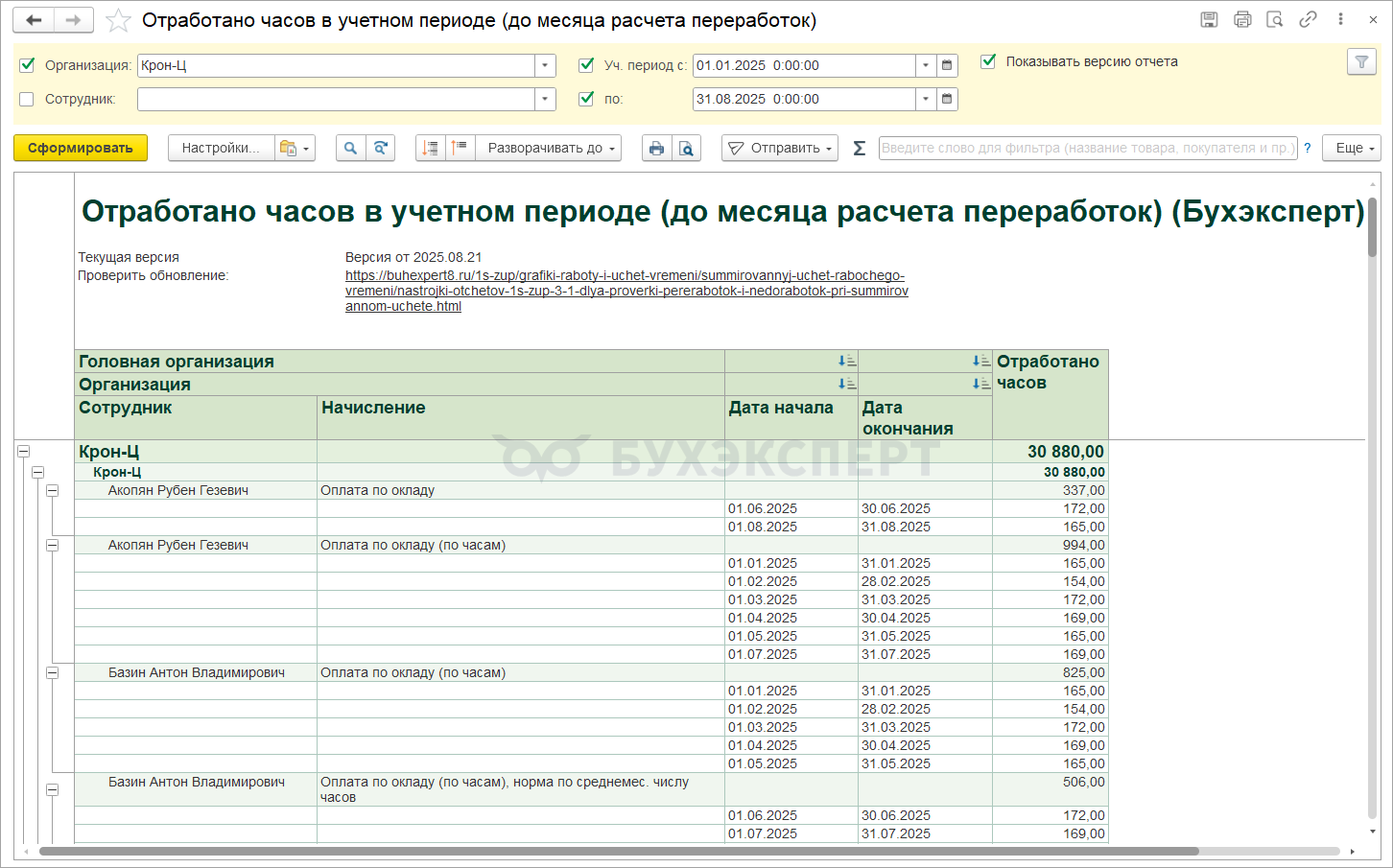
Task: Open calendar for the period end date
Action: (x=947, y=99)
